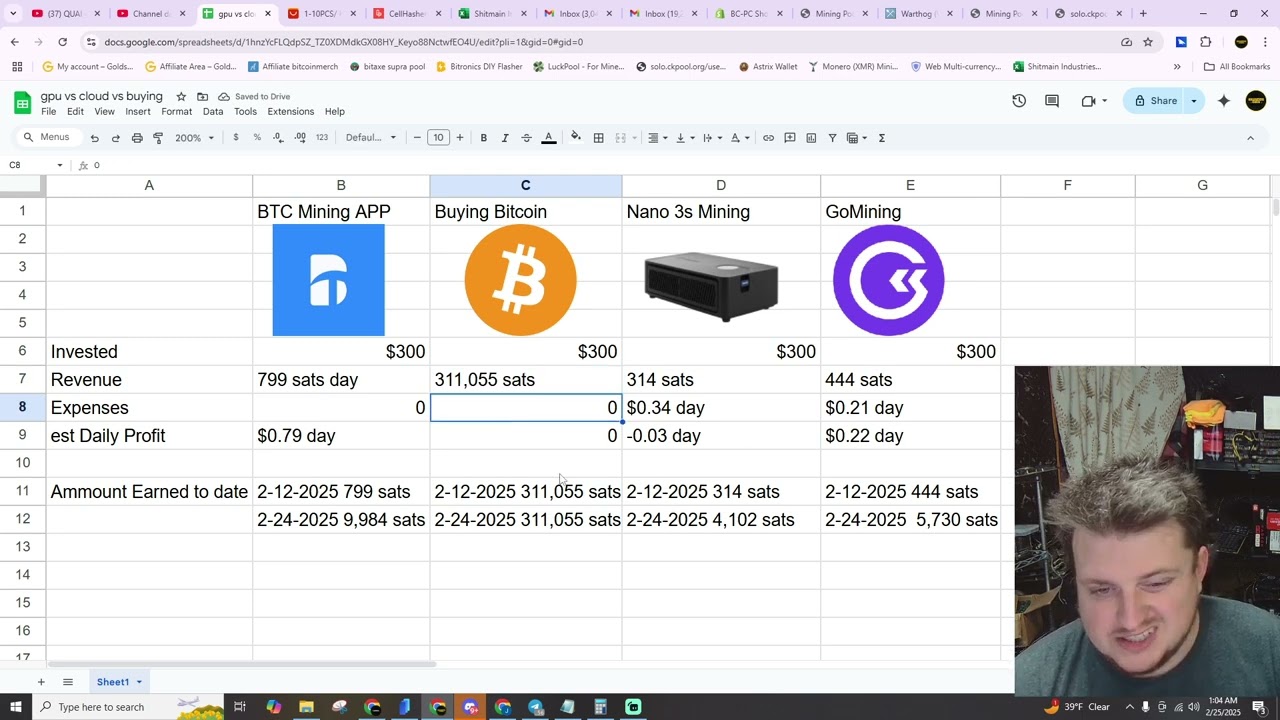1280x720 pixels.
Task: Open the File menu
Action: point(48,112)
